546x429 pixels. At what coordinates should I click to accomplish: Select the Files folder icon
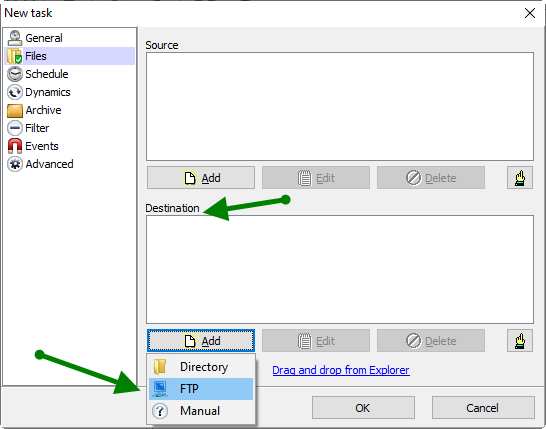coord(15,56)
